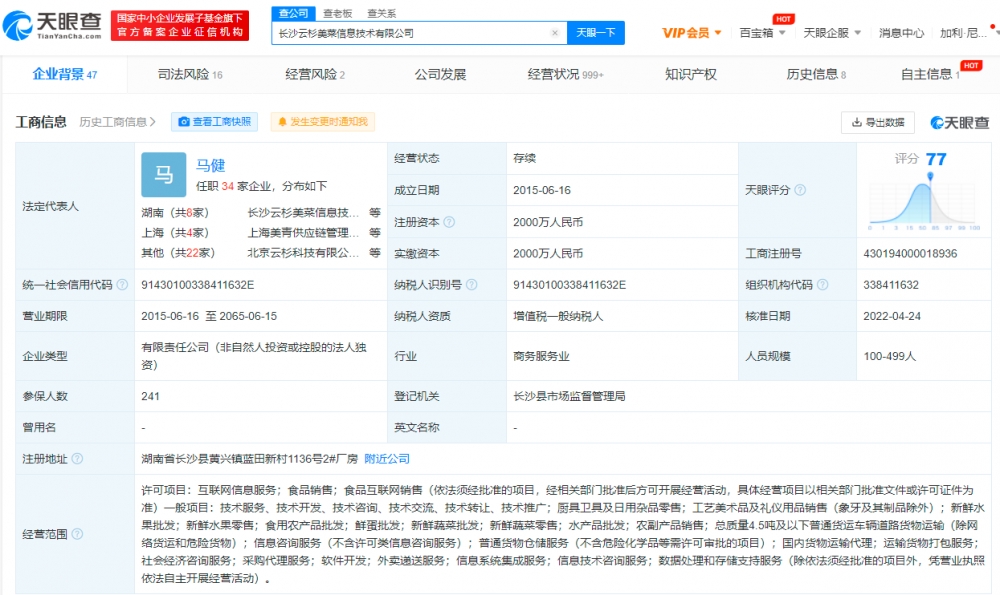Switch to the 企业背景 tab
This screenshot has height=595, width=1000.
click(x=64, y=75)
